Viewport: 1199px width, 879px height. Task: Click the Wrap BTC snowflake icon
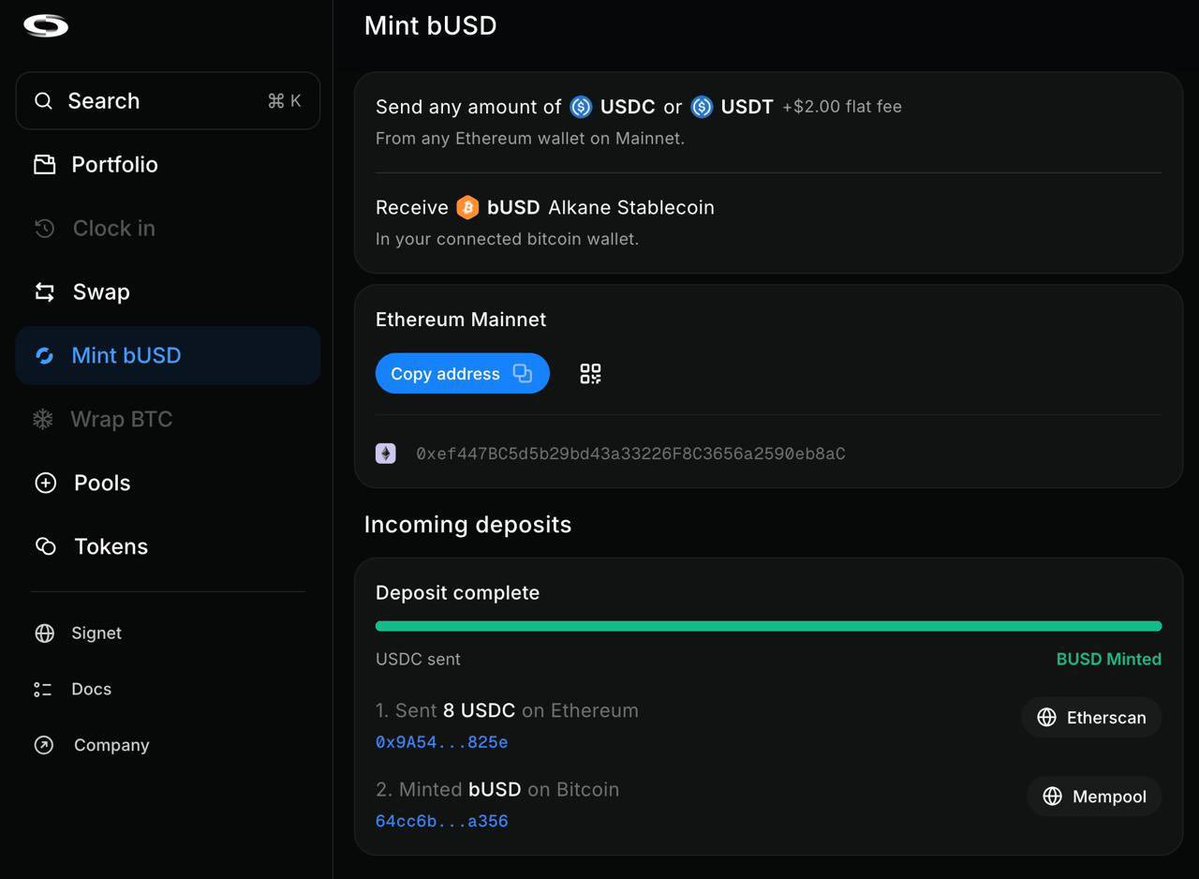[43, 419]
